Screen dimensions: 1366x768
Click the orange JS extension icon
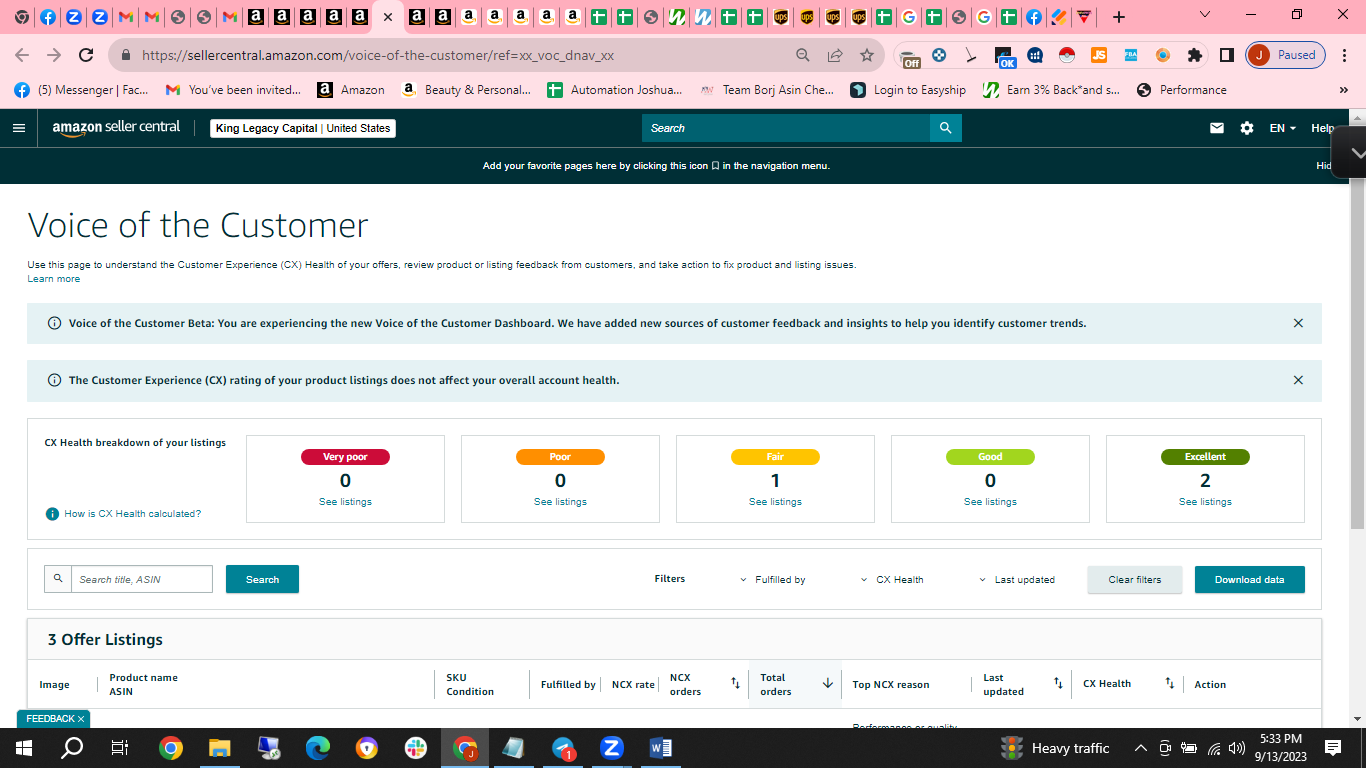pos(1099,55)
